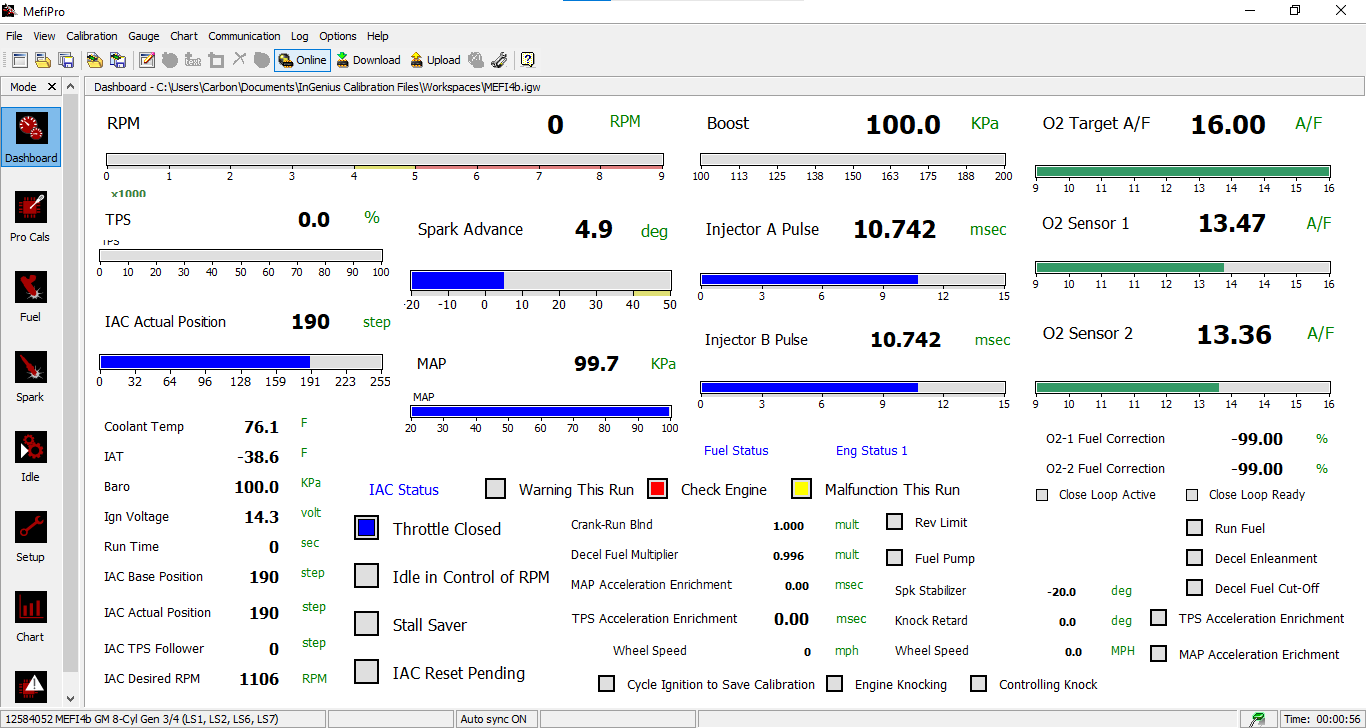
Task: Click the edit notes toolbar icon
Action: [146, 60]
